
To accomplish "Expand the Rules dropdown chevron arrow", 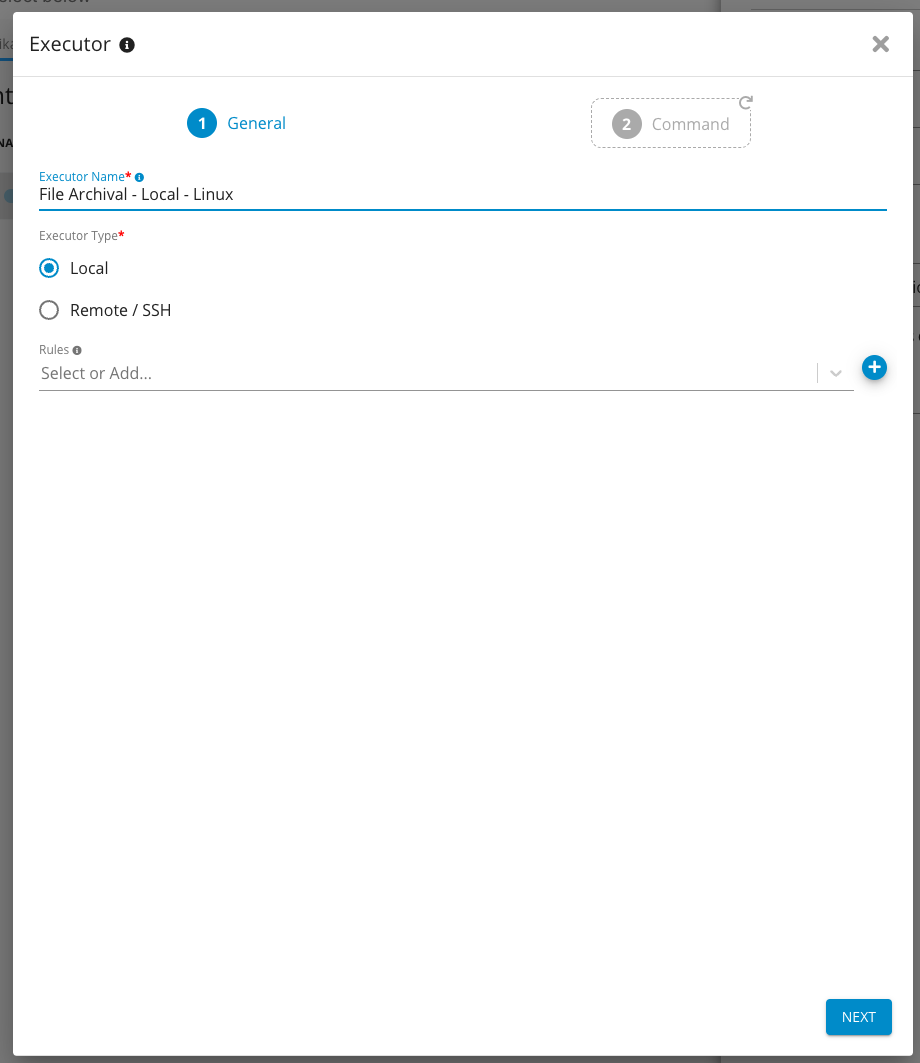I will (836, 373).
